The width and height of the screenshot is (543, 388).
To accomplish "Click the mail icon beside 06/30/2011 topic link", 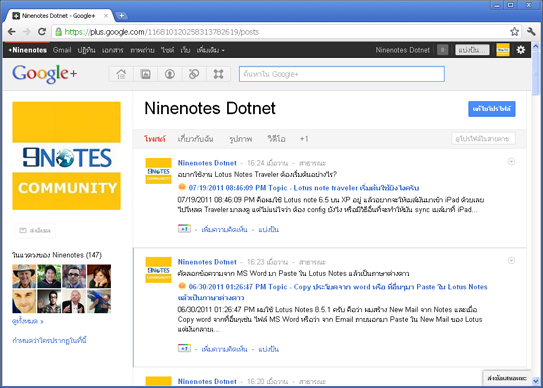I will (182, 286).
